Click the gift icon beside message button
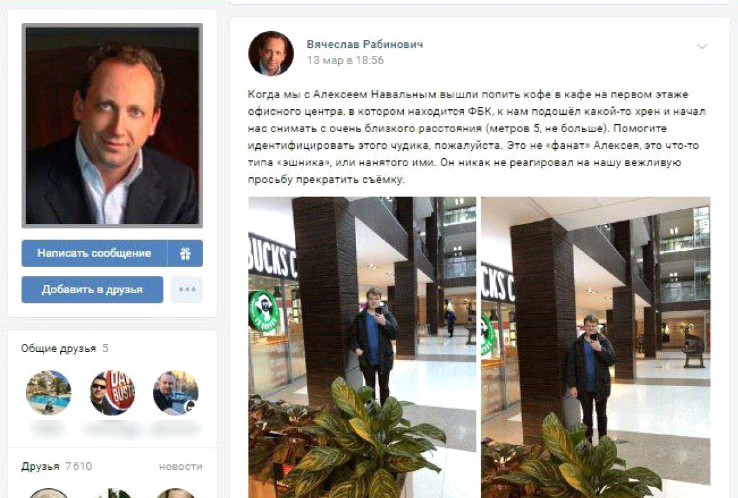Viewport: 738px width, 498px height. pos(185,253)
